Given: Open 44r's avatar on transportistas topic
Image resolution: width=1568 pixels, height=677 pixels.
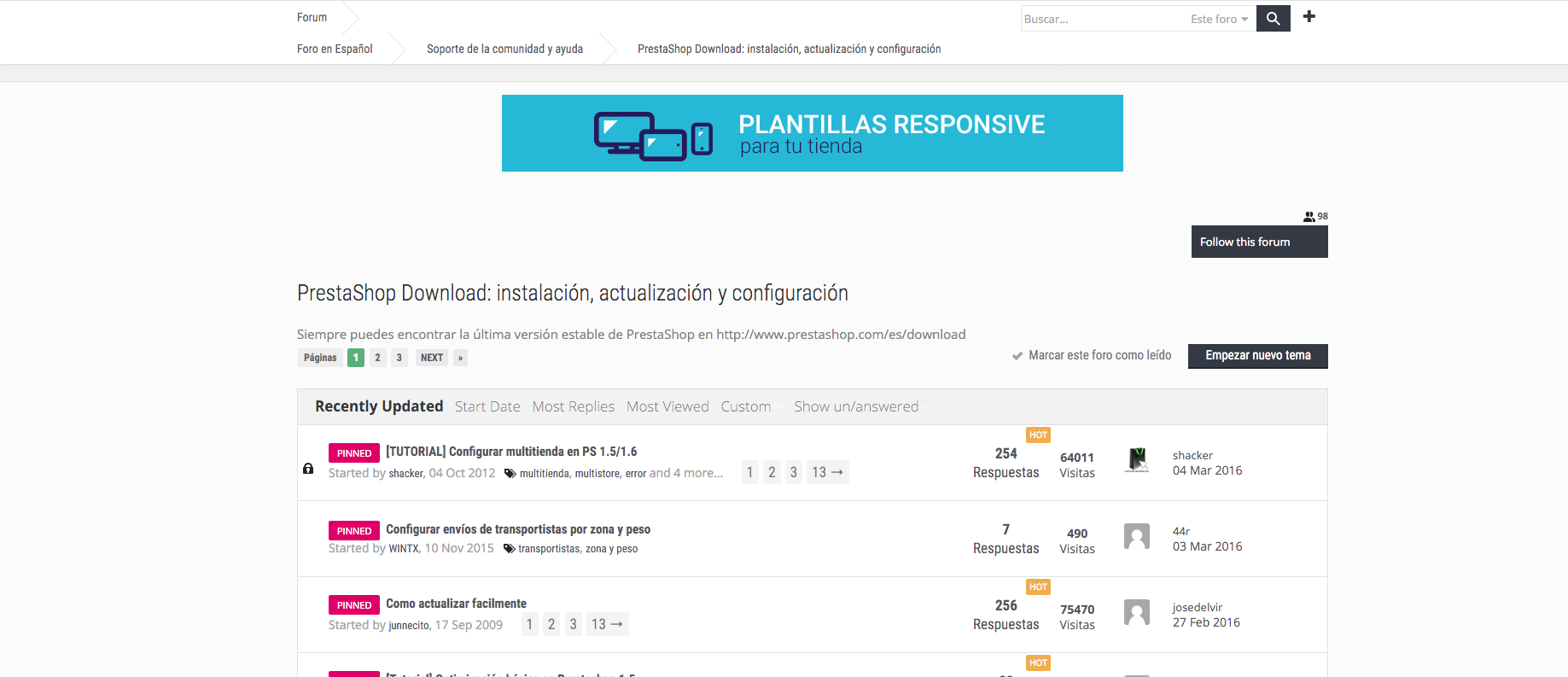Looking at the screenshot, I should point(1137,536).
